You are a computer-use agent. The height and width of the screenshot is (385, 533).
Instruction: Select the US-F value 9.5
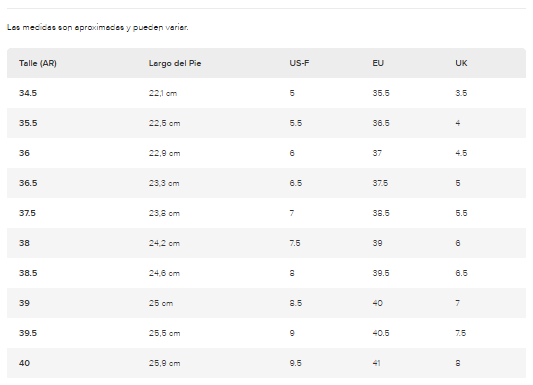coord(295,363)
